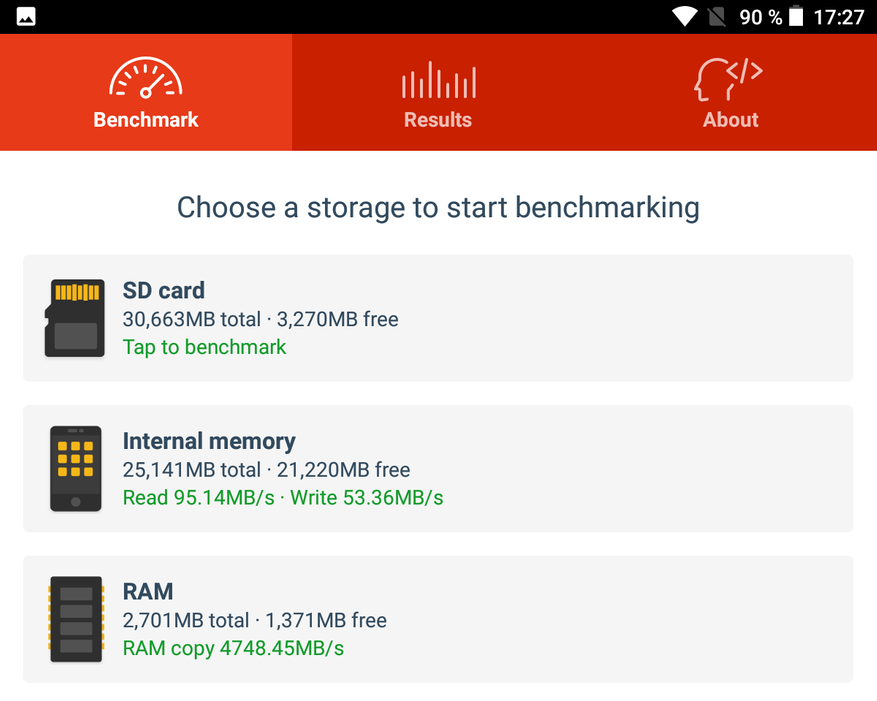
Task: Click the phone internal memory icon
Action: tap(76, 469)
